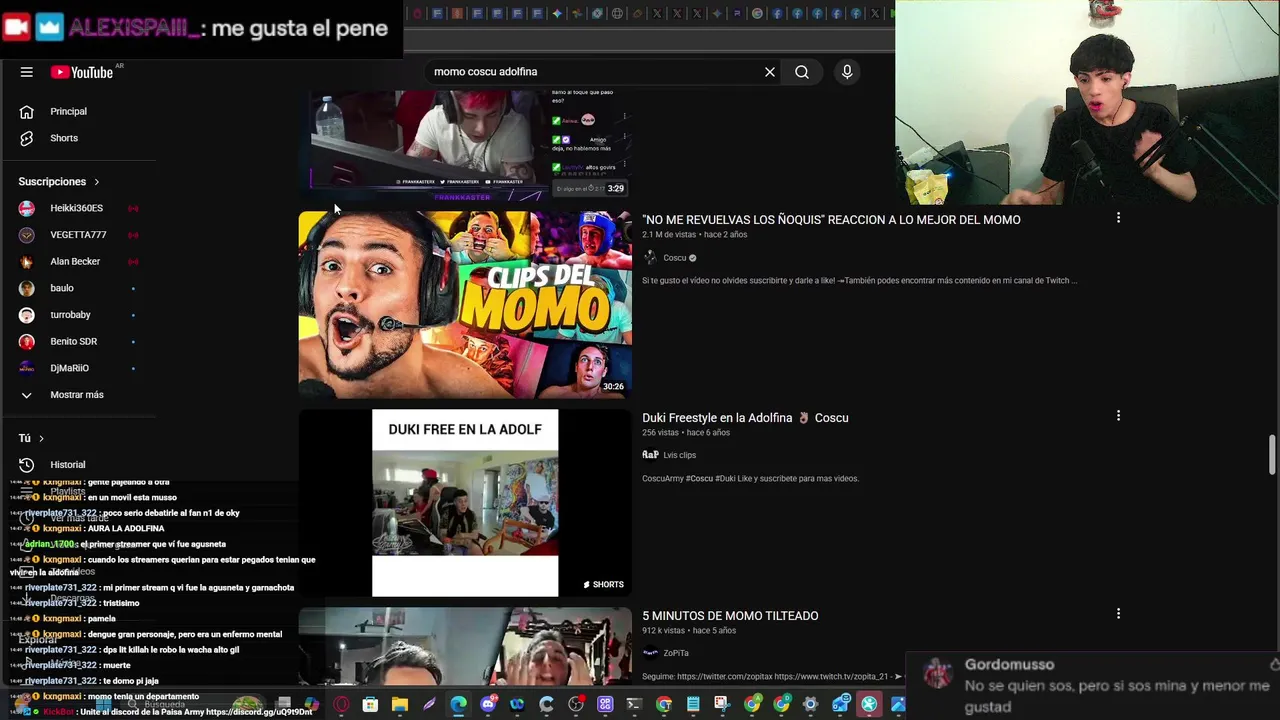Open File Explorer from taskbar
Image resolution: width=1280 pixels, height=720 pixels.
[x=400, y=705]
